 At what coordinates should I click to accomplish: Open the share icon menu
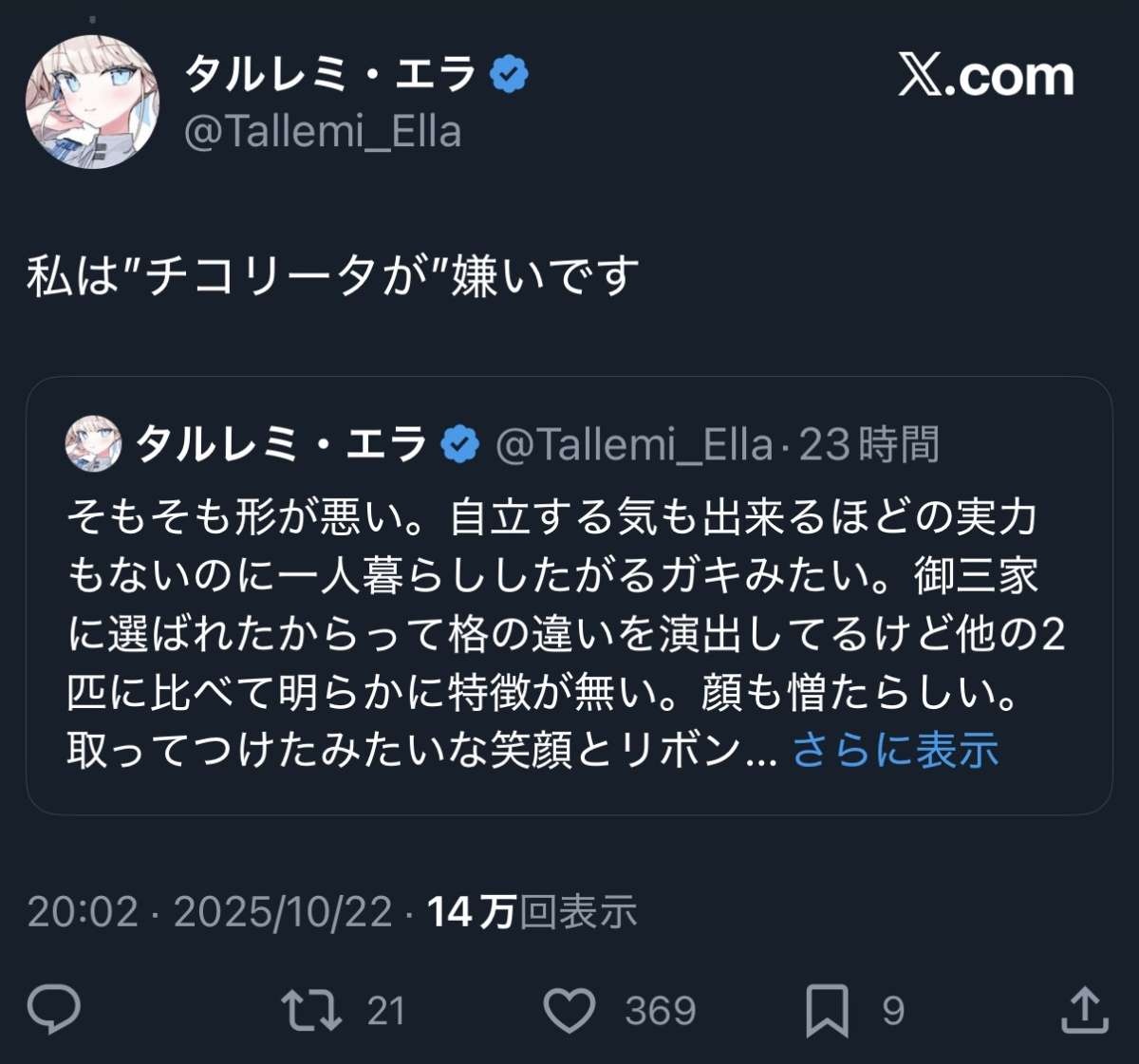pos(1084,1010)
